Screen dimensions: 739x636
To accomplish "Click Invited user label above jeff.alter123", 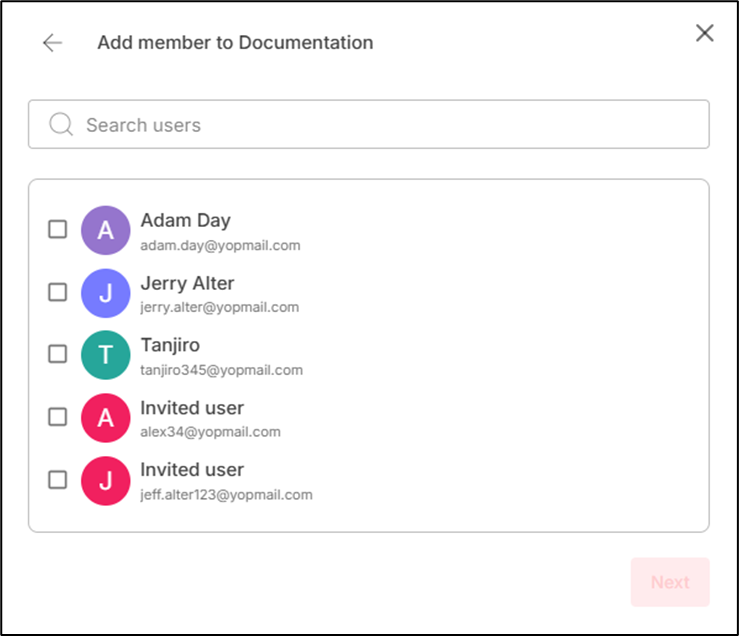I will 192,470.
